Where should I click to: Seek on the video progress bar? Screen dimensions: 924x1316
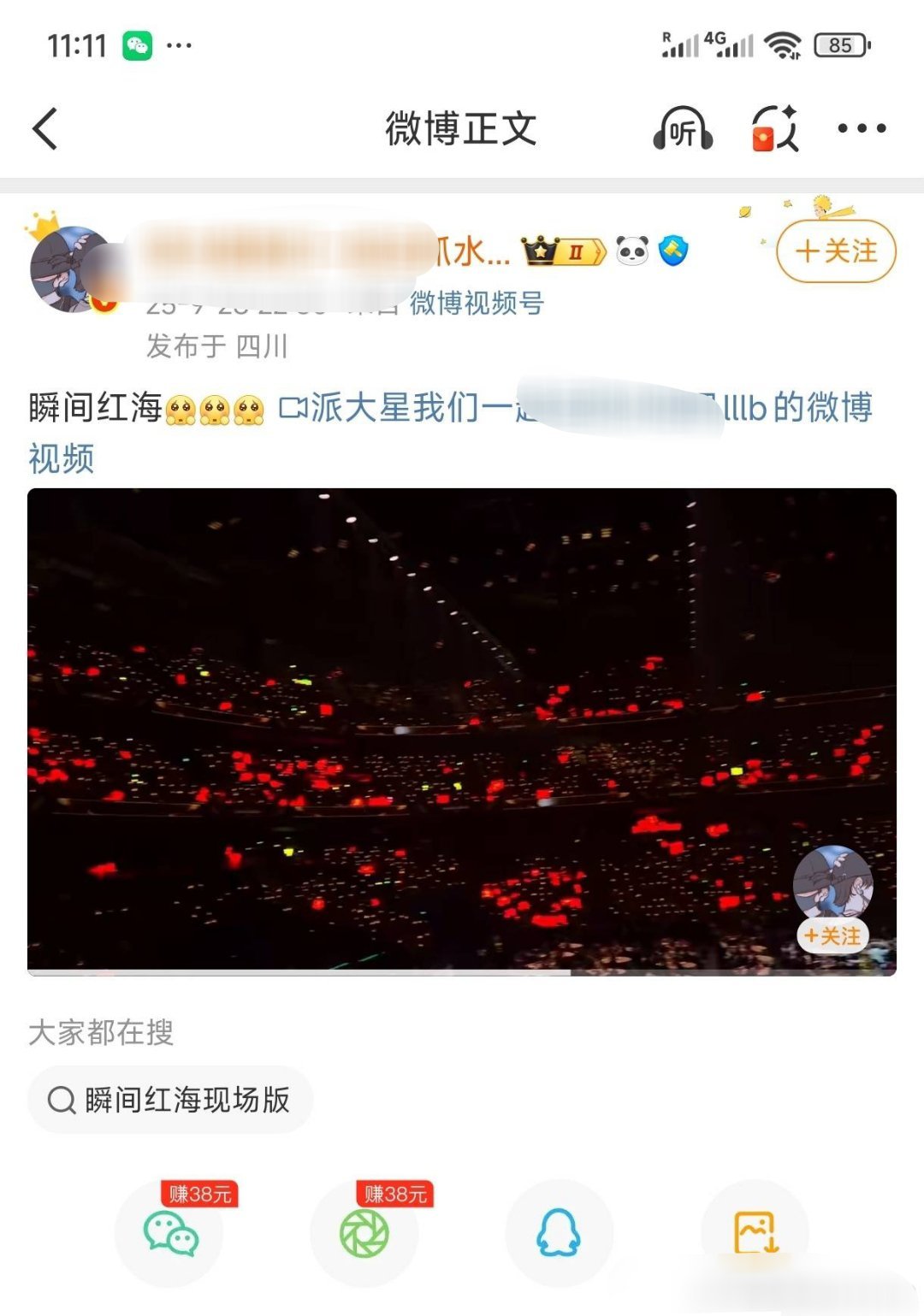point(462,972)
